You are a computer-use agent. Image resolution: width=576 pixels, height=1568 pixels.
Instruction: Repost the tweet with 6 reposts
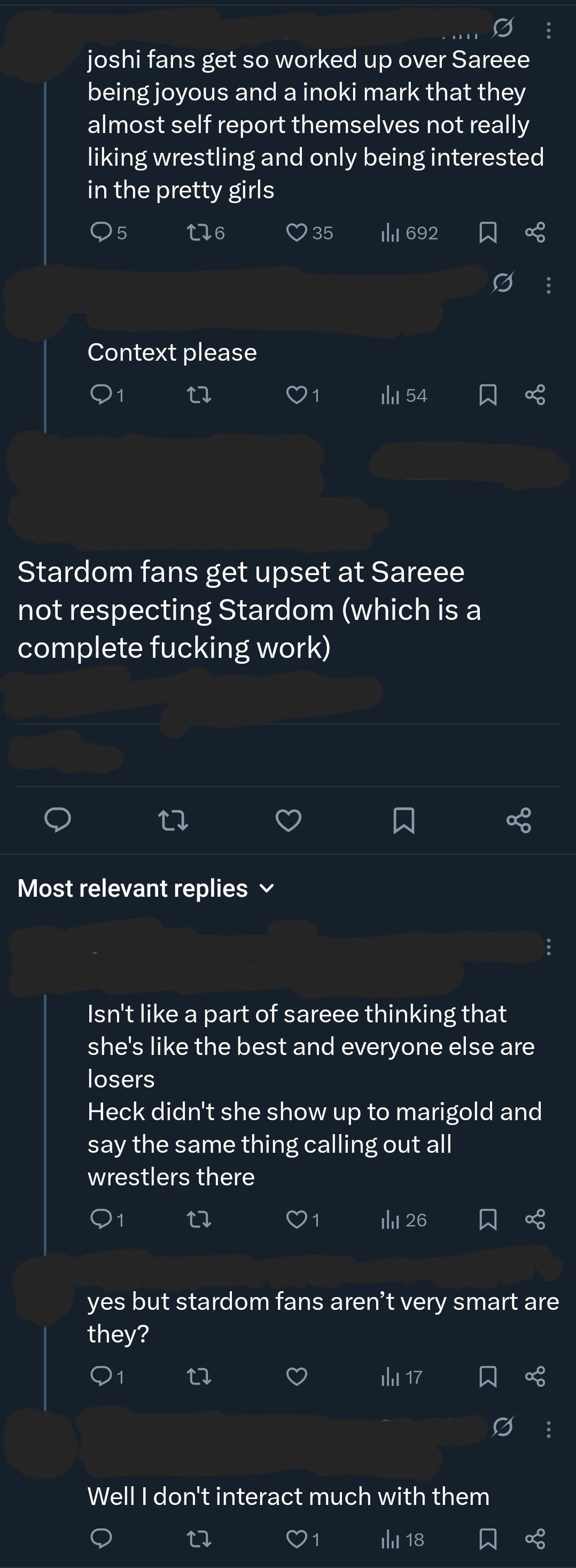pyautogui.click(x=198, y=232)
